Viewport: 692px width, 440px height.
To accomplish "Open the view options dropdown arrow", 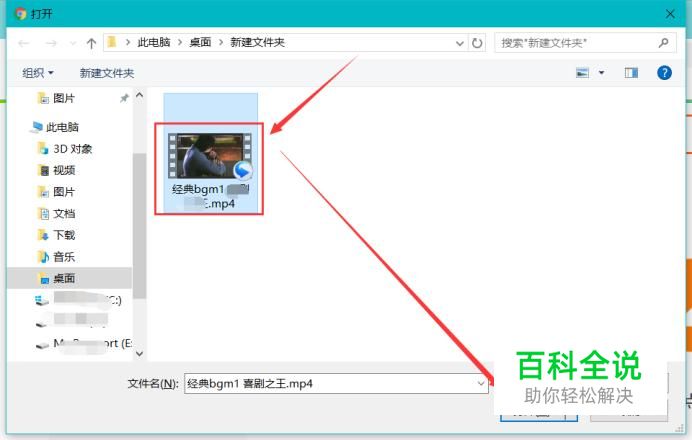I will click(601, 73).
